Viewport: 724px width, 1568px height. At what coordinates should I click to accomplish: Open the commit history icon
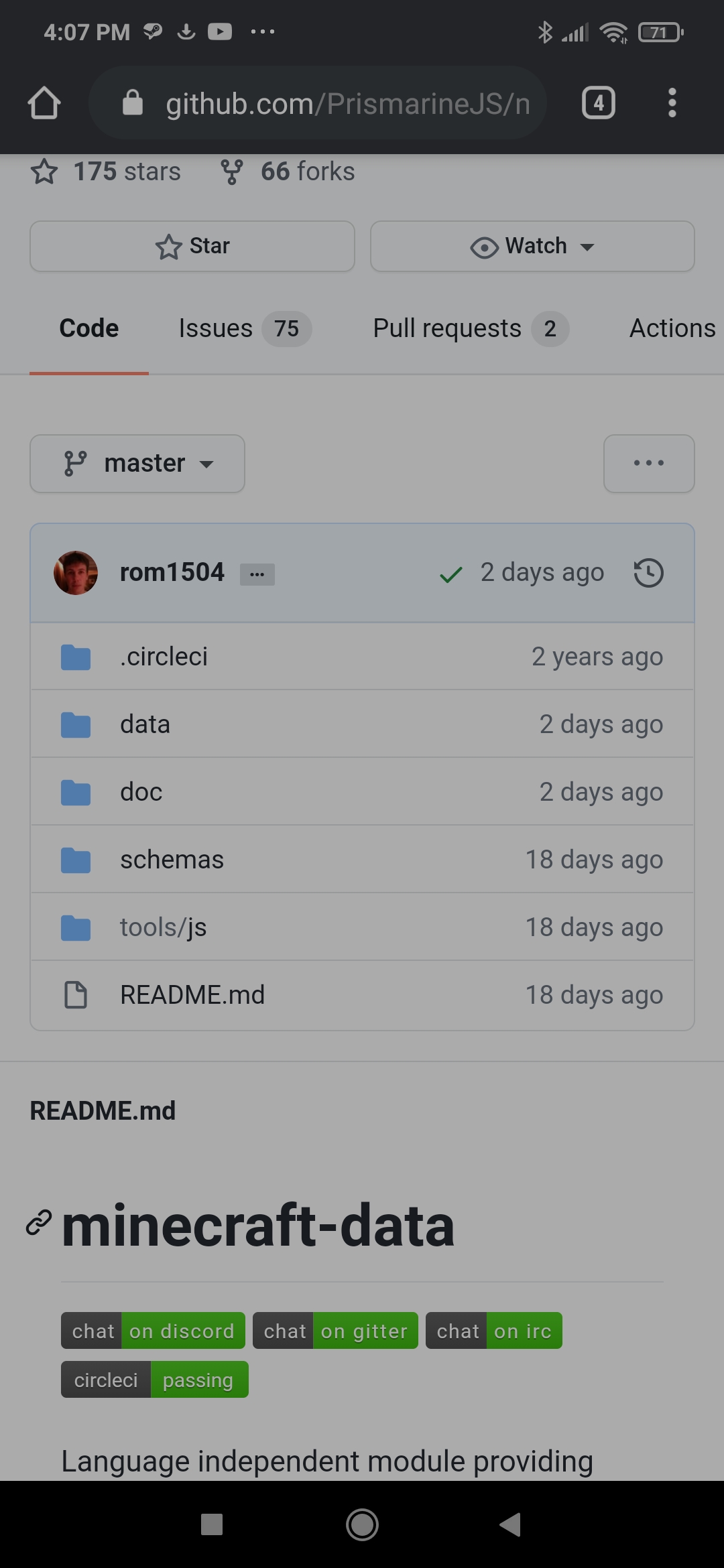coord(648,573)
